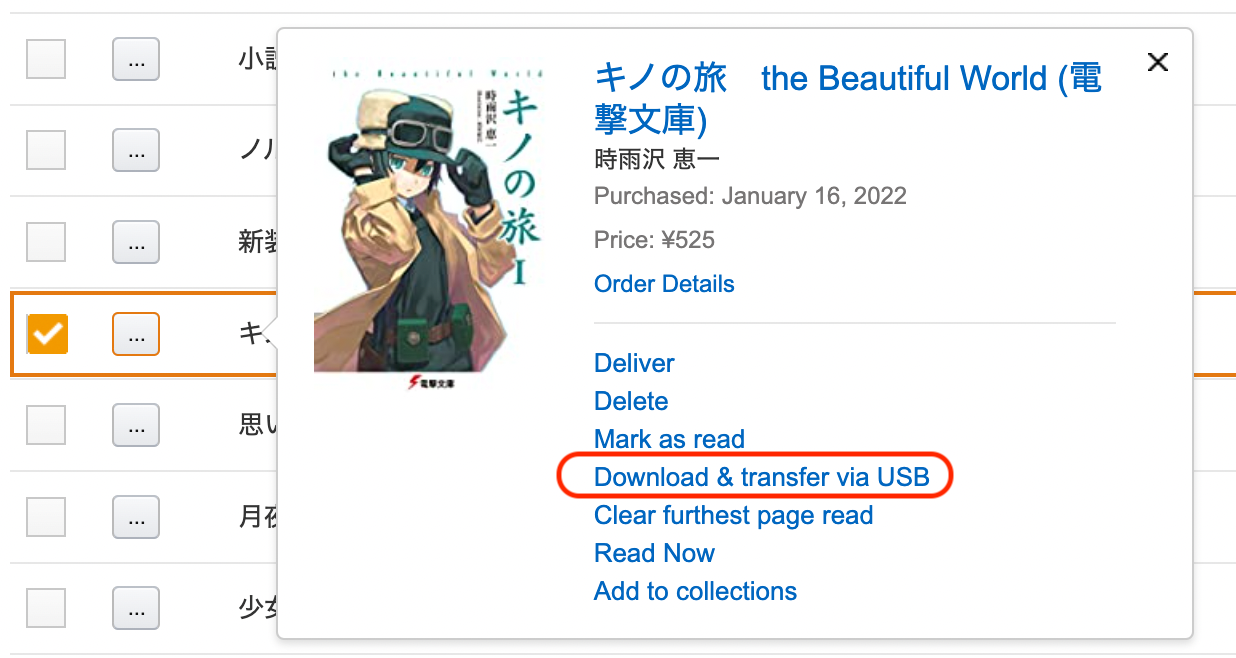Tick the checkbox for the 小説 row

click(x=46, y=59)
